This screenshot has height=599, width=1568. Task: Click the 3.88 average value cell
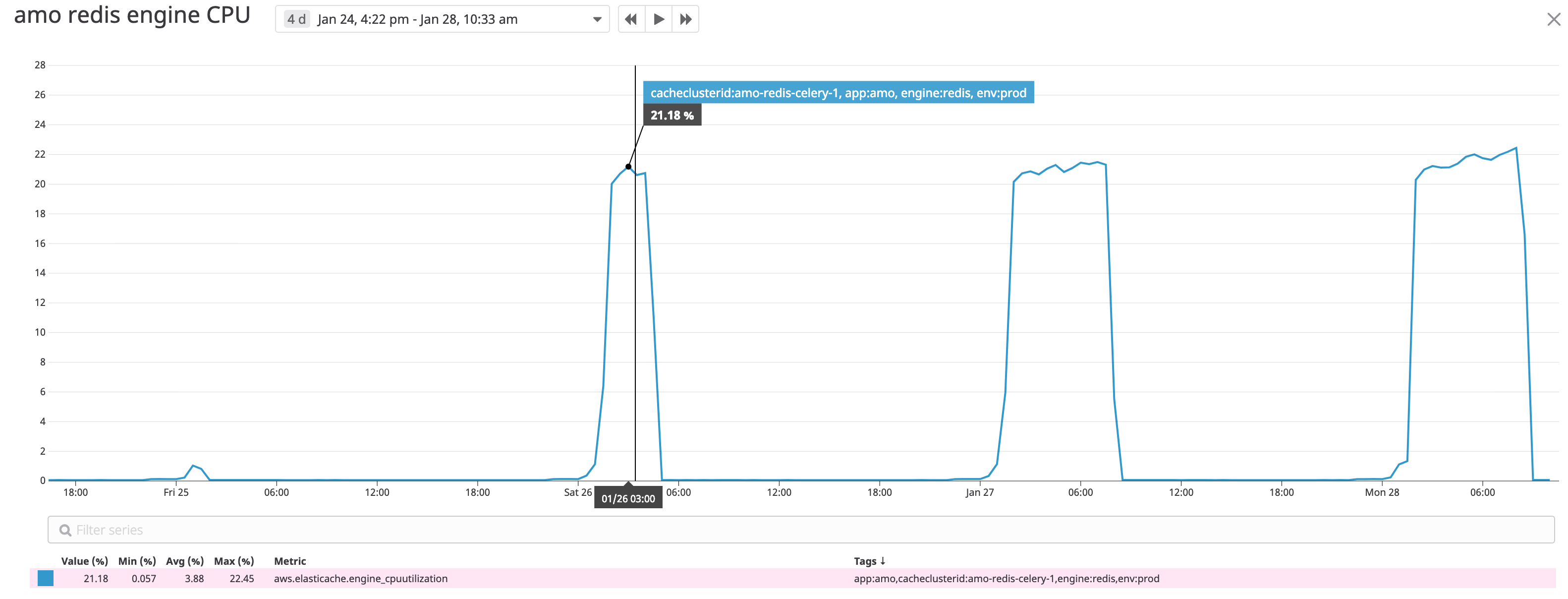[x=194, y=578]
